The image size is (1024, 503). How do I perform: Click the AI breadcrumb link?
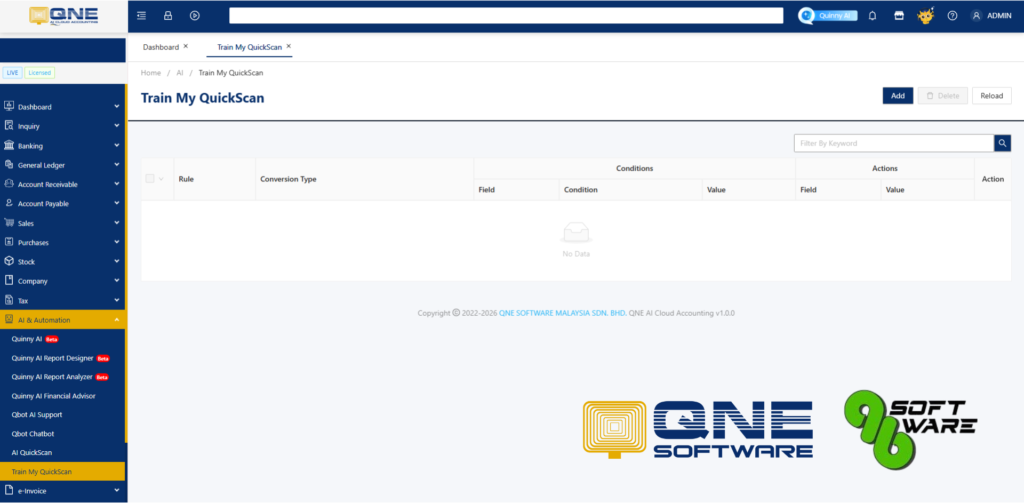click(x=180, y=73)
